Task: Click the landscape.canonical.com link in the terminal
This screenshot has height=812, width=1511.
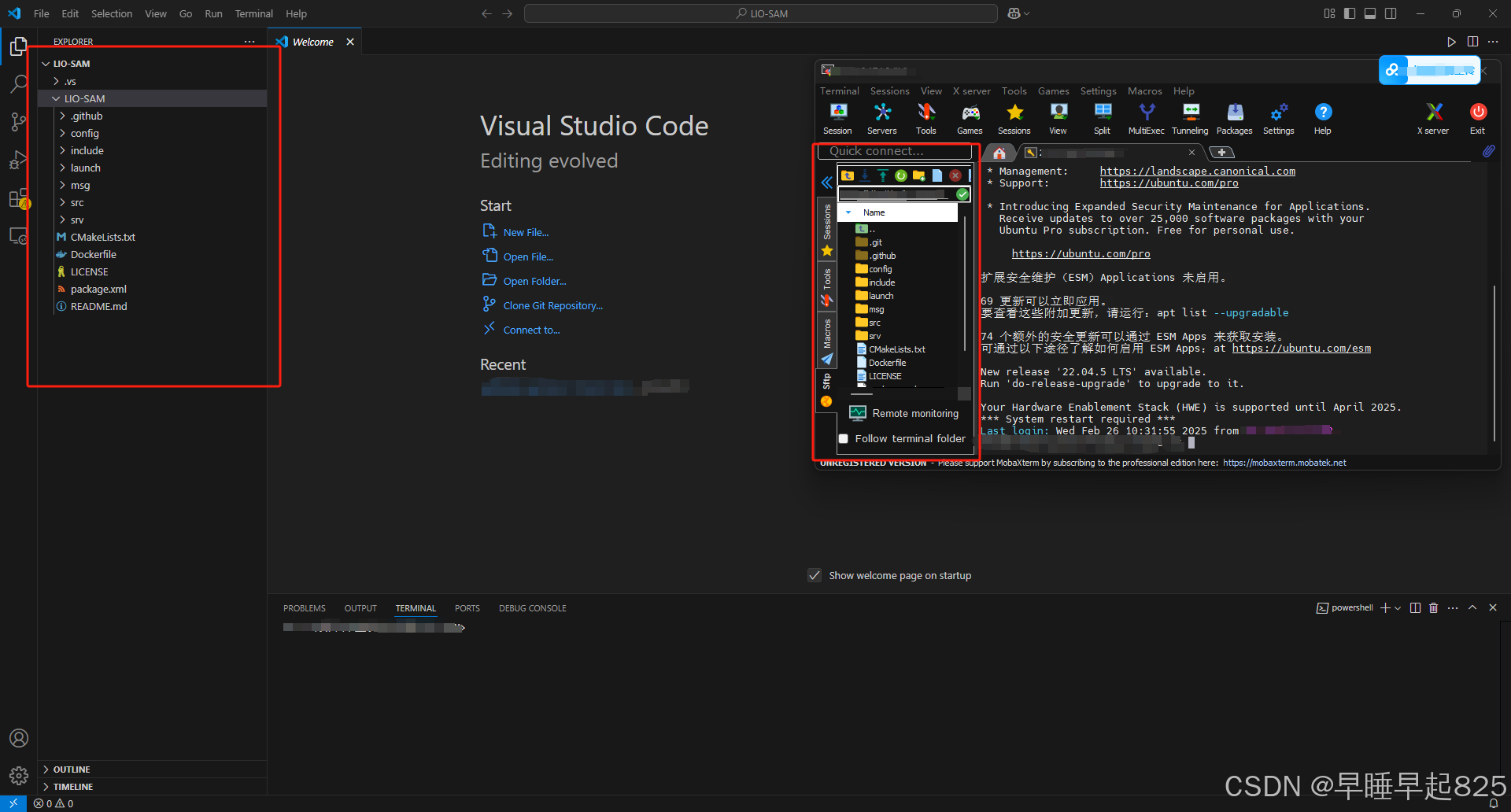Action: click(x=1197, y=172)
